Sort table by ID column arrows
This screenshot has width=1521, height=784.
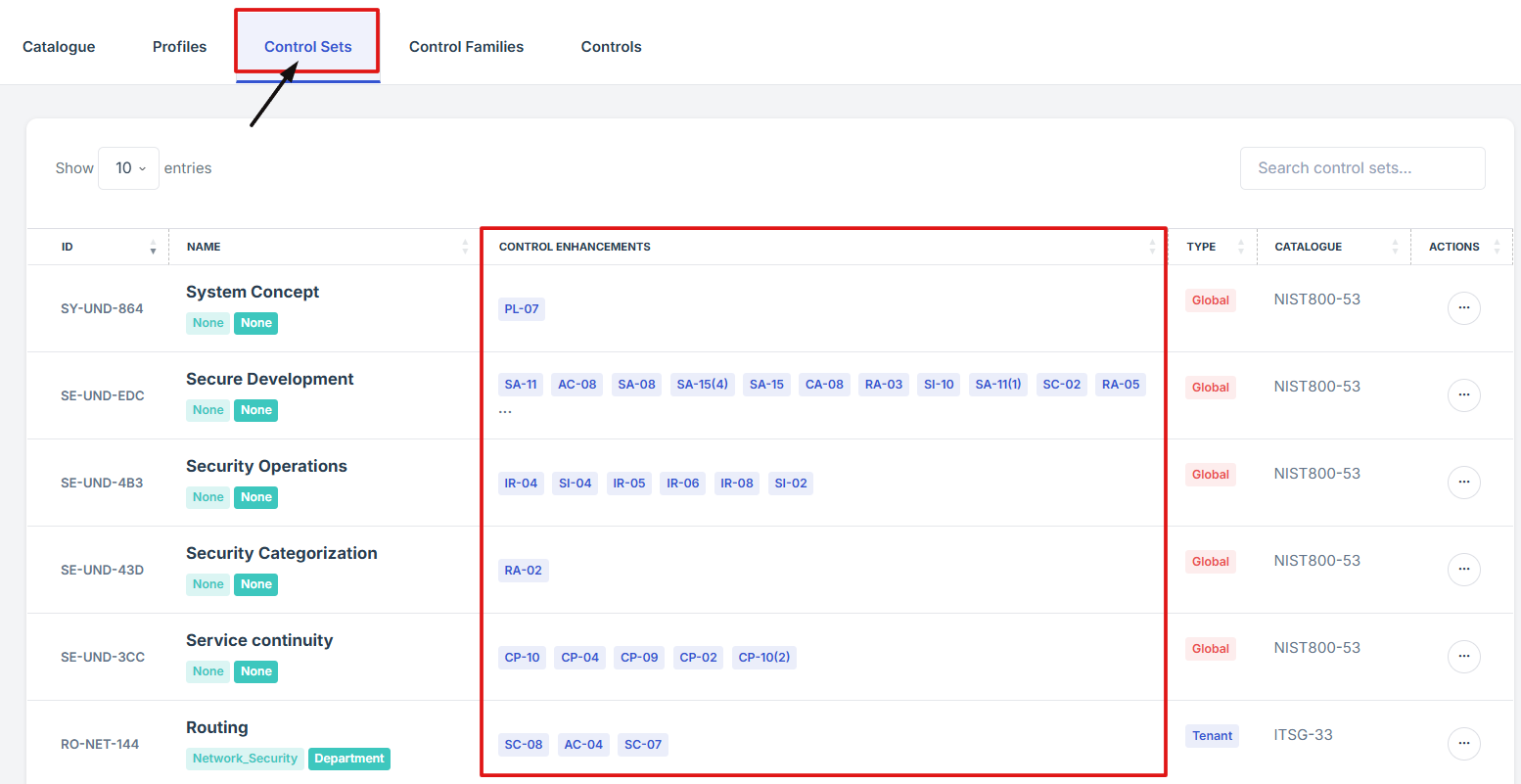click(153, 247)
